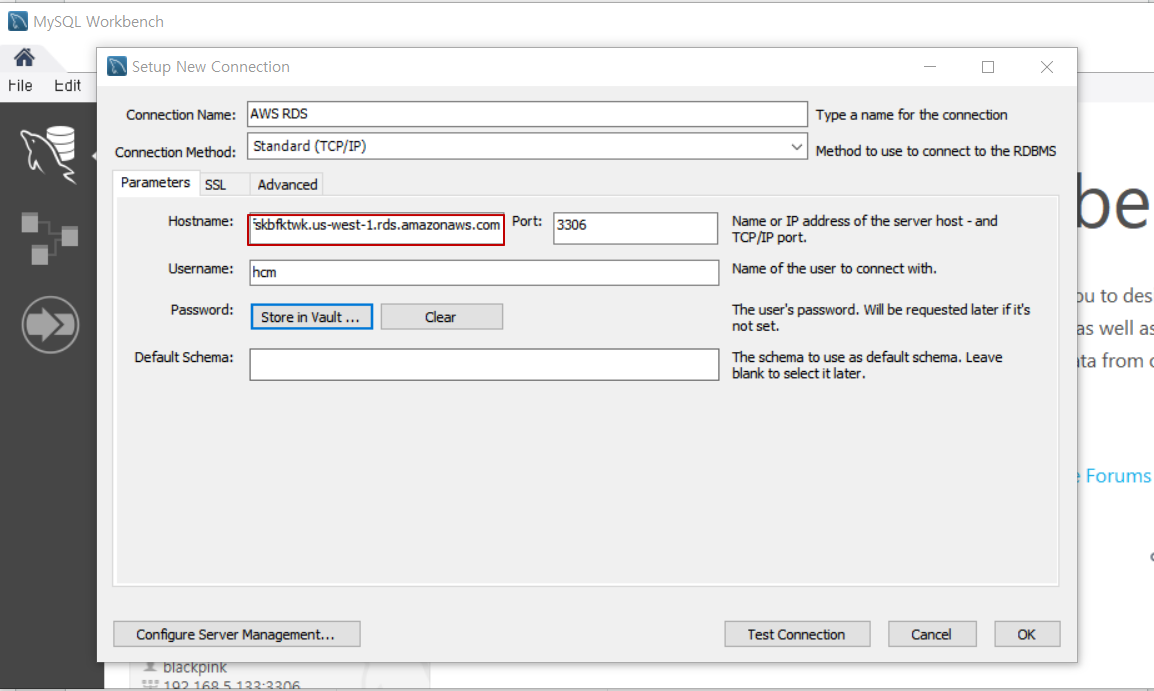The width and height of the screenshot is (1154, 691).
Task: Focus the Connection Name field
Action: (x=527, y=114)
